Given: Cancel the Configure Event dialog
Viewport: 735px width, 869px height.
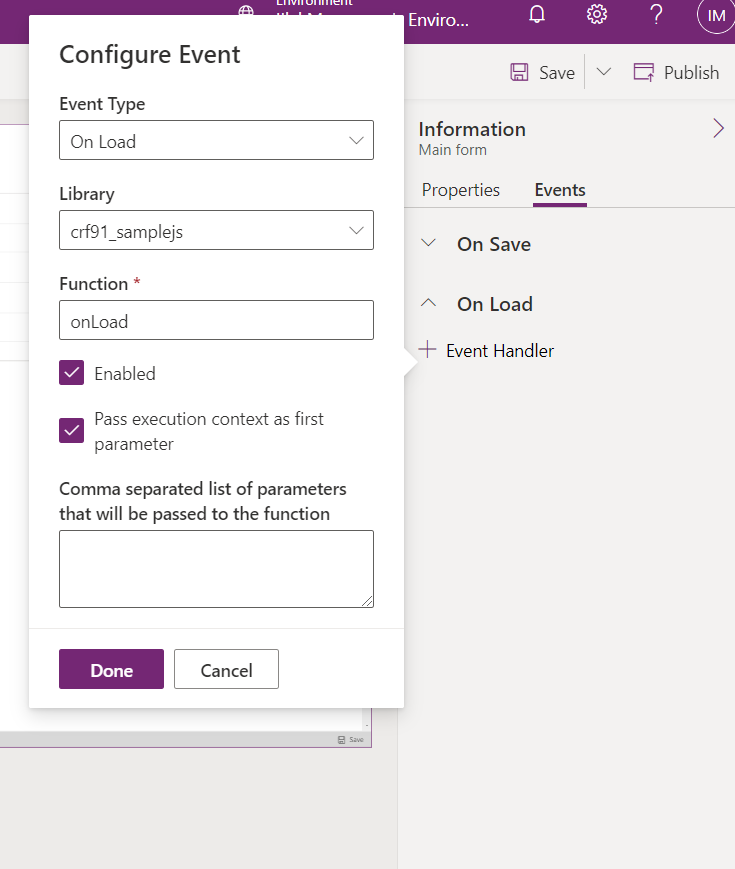Looking at the screenshot, I should [226, 669].
